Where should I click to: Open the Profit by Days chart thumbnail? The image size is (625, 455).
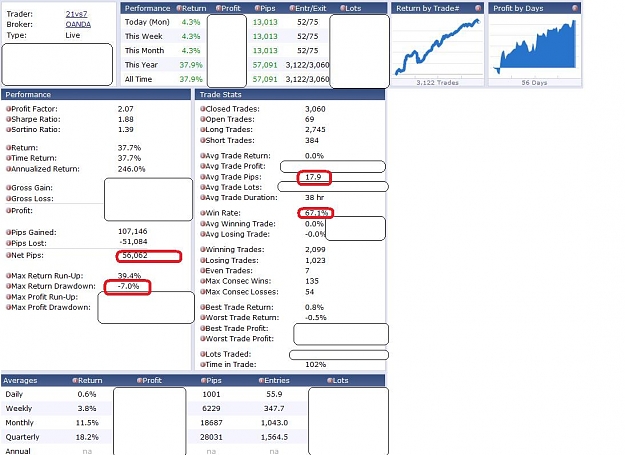pos(534,47)
